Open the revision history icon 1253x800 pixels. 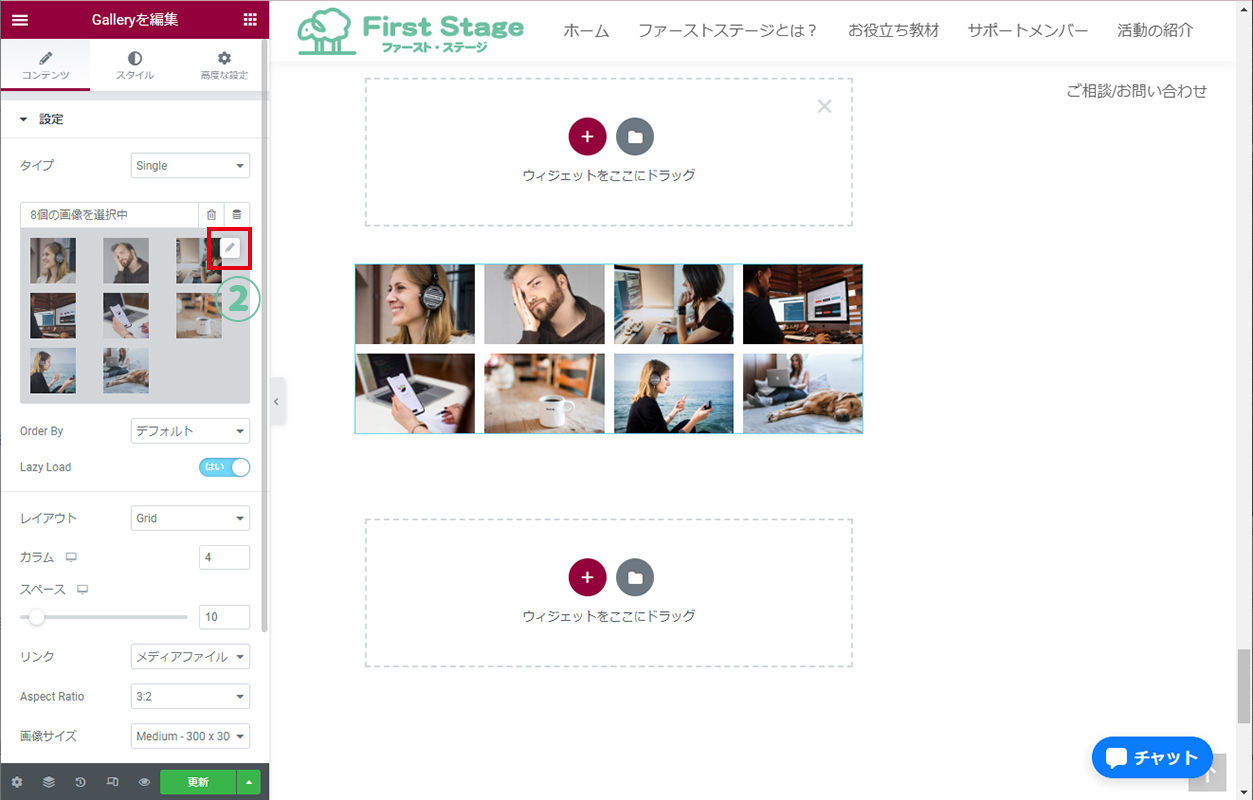81,782
